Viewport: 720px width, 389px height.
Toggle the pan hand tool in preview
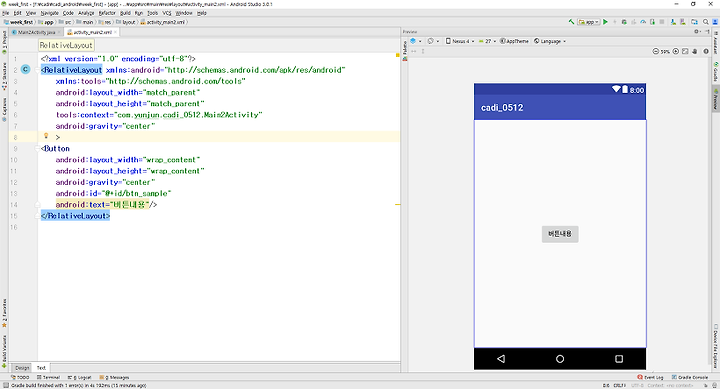(694, 51)
